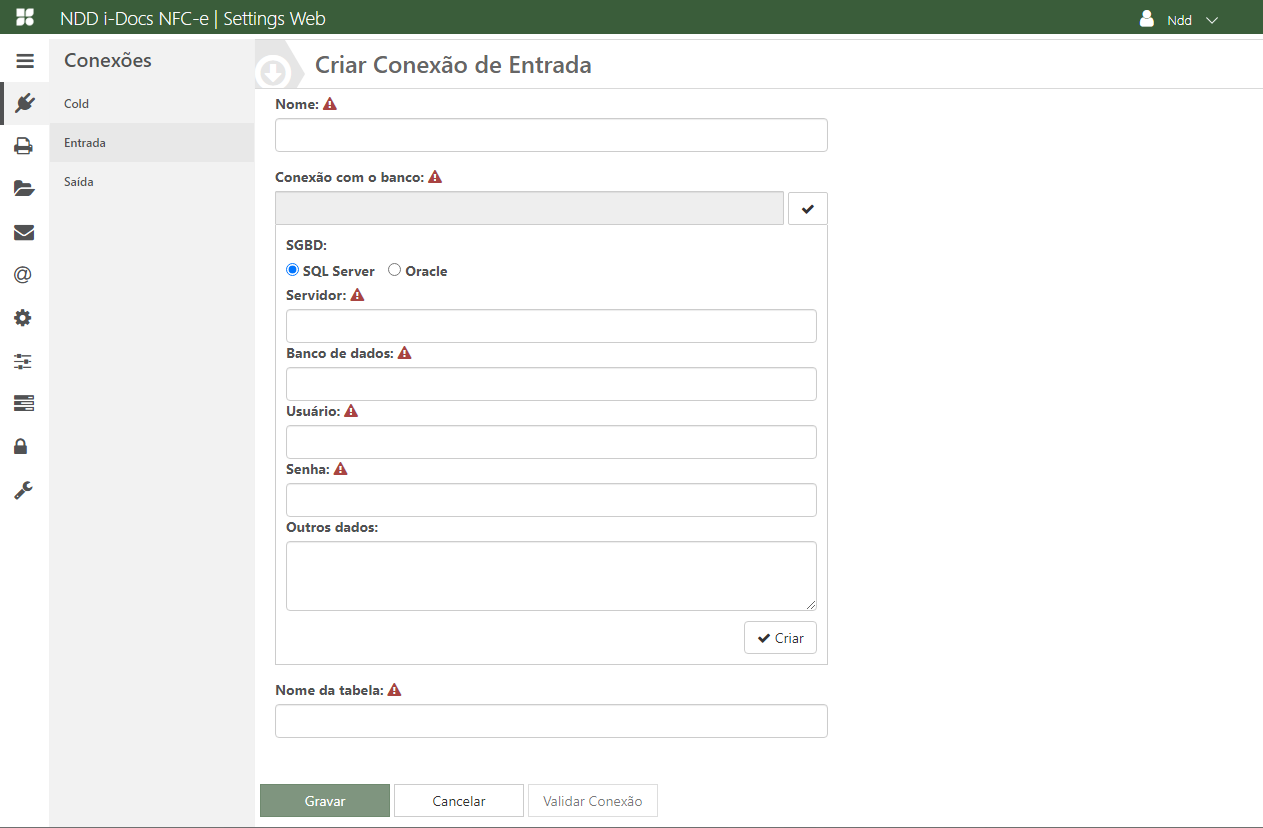Click the Cancelar button
Viewport: 1263px width, 828px height.
coord(459,801)
